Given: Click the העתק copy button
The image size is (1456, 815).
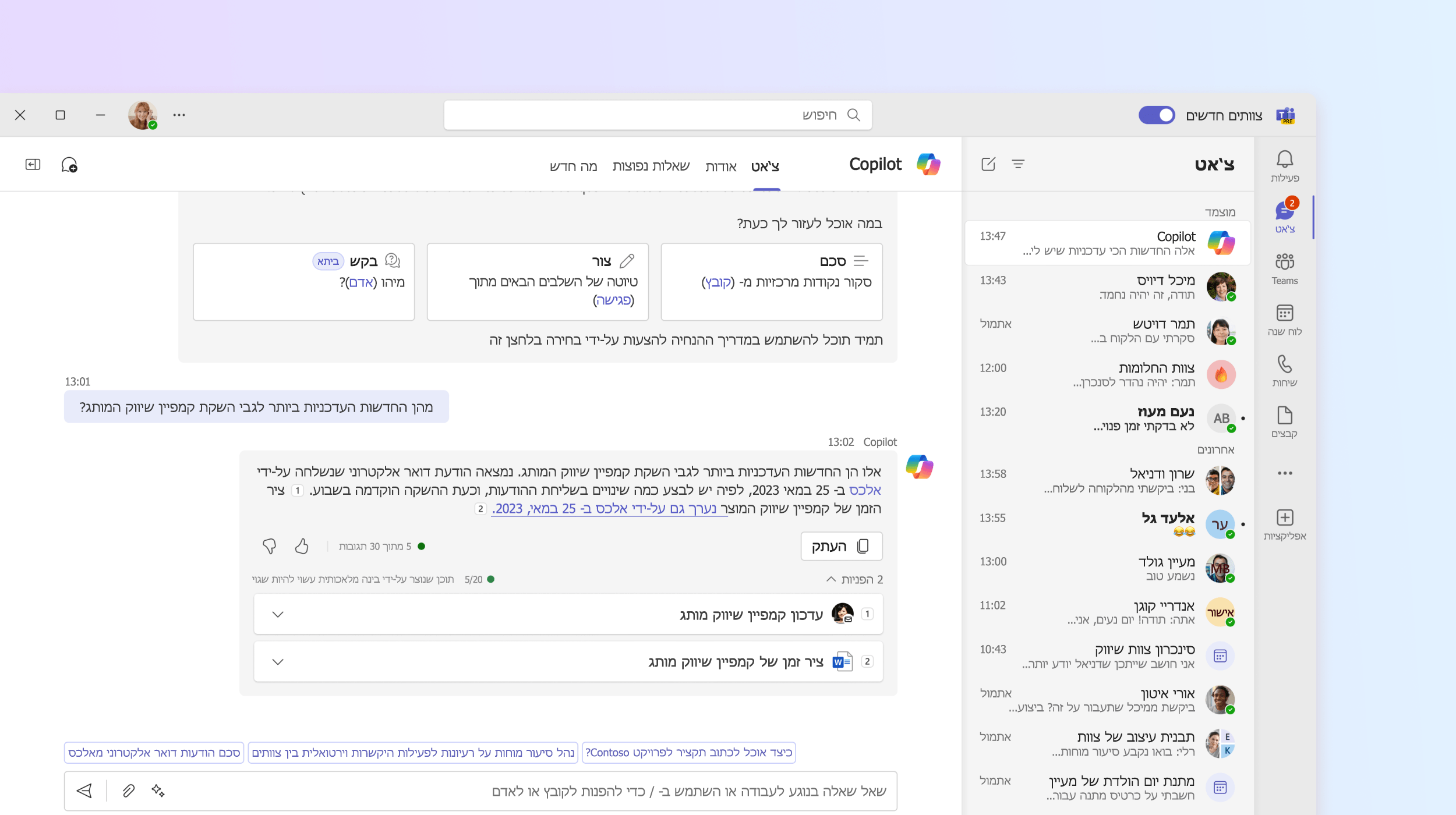Looking at the screenshot, I should [x=842, y=546].
